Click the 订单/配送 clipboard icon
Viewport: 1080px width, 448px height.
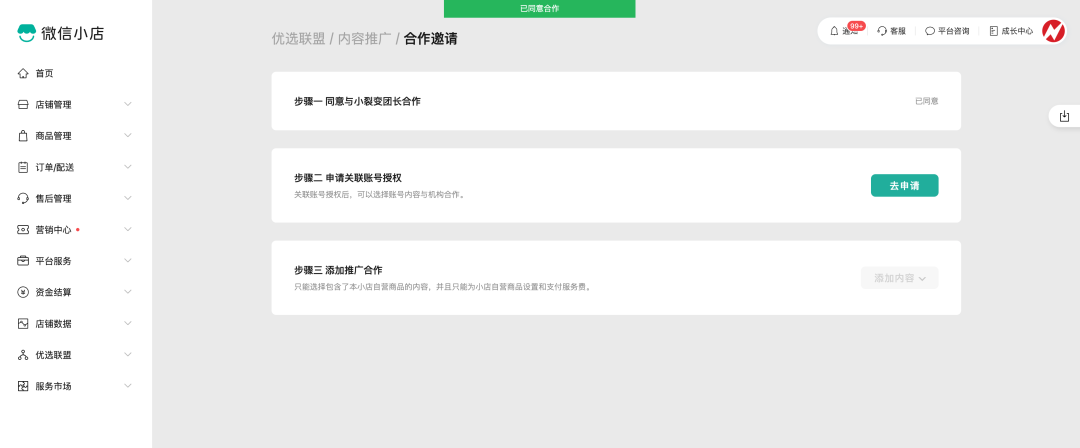pyautogui.click(x=23, y=167)
